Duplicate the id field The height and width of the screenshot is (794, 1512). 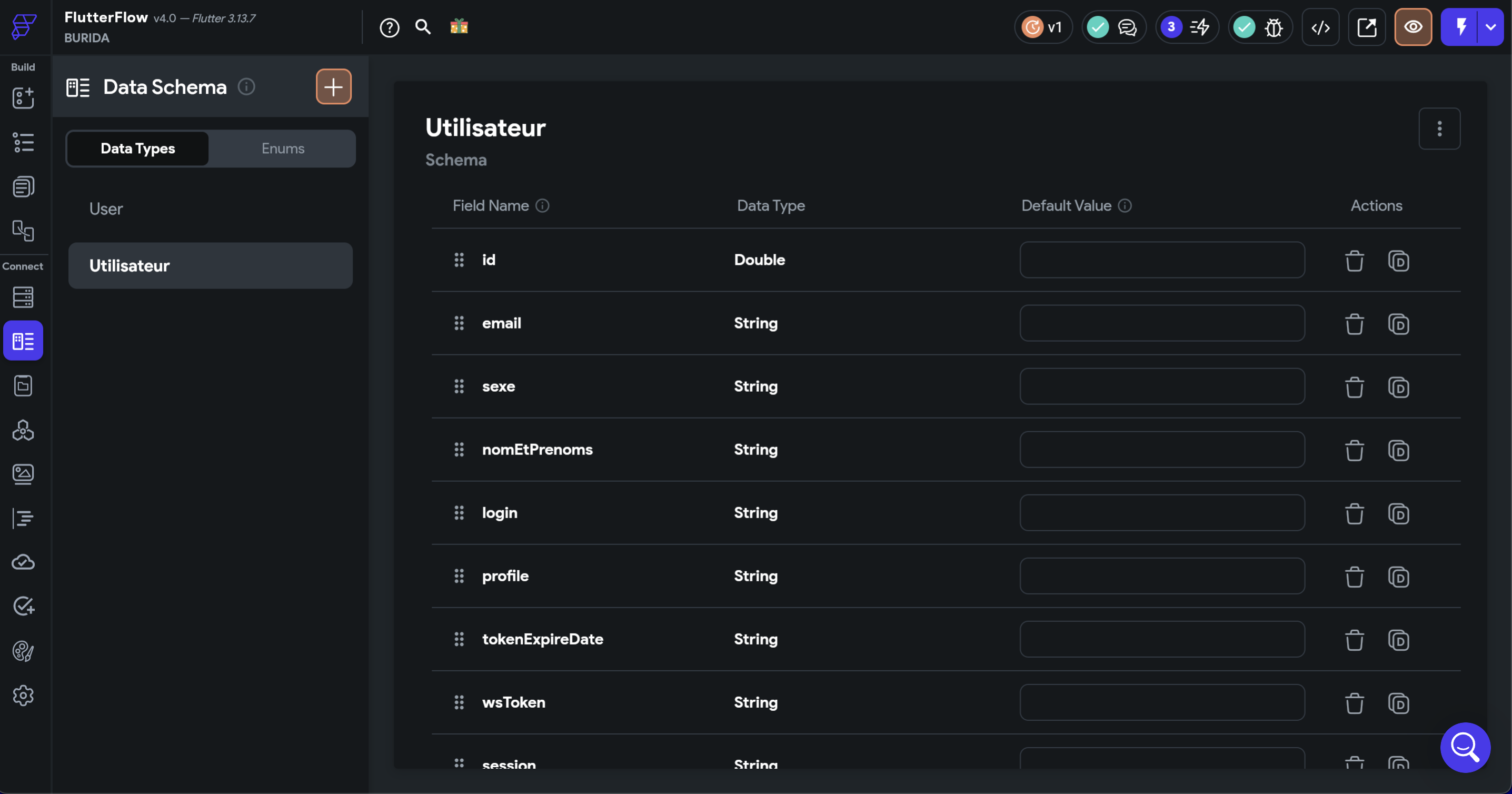1398,261
